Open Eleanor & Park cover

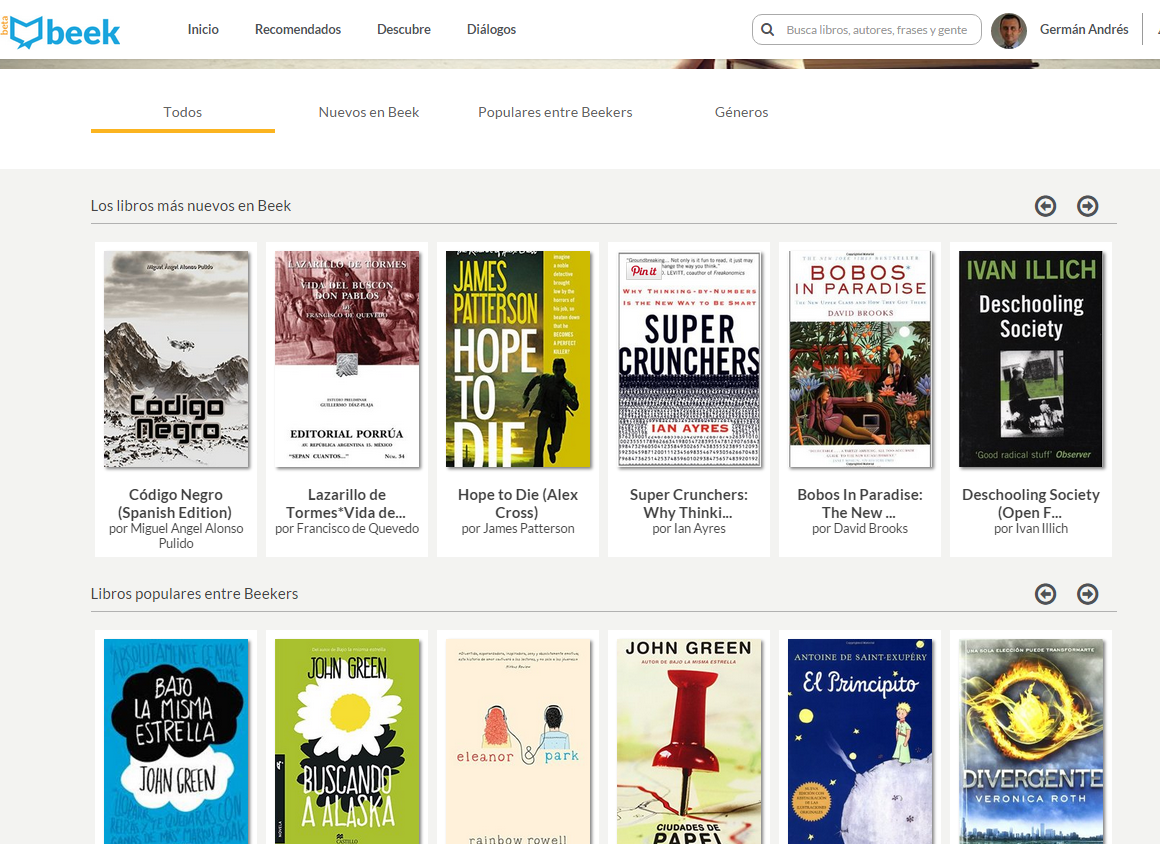point(518,741)
